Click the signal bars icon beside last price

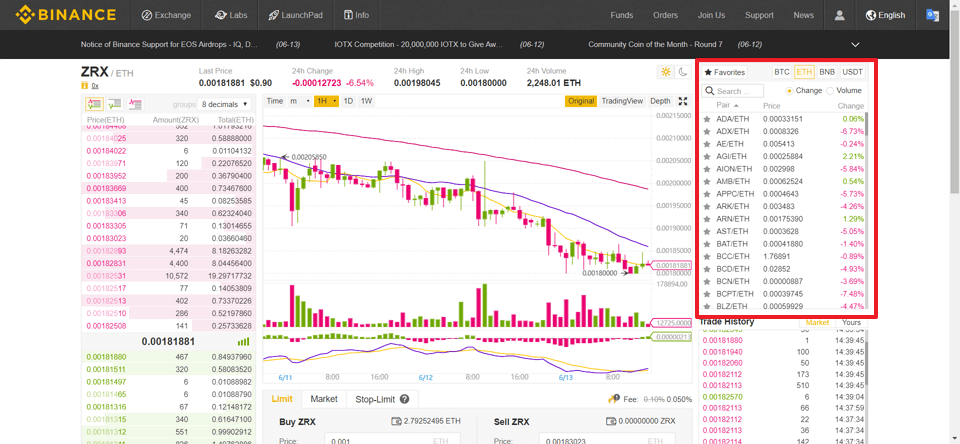point(243,342)
